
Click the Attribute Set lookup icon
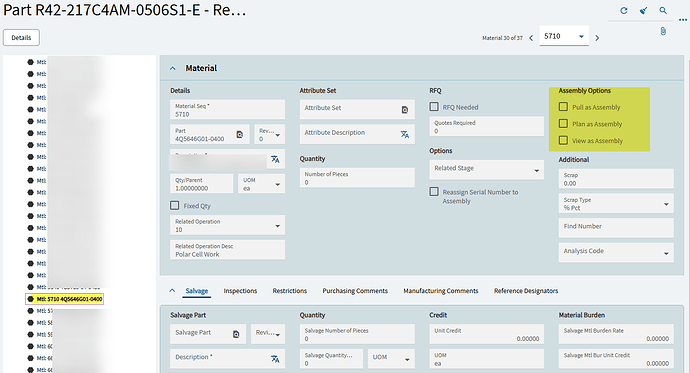pos(405,110)
